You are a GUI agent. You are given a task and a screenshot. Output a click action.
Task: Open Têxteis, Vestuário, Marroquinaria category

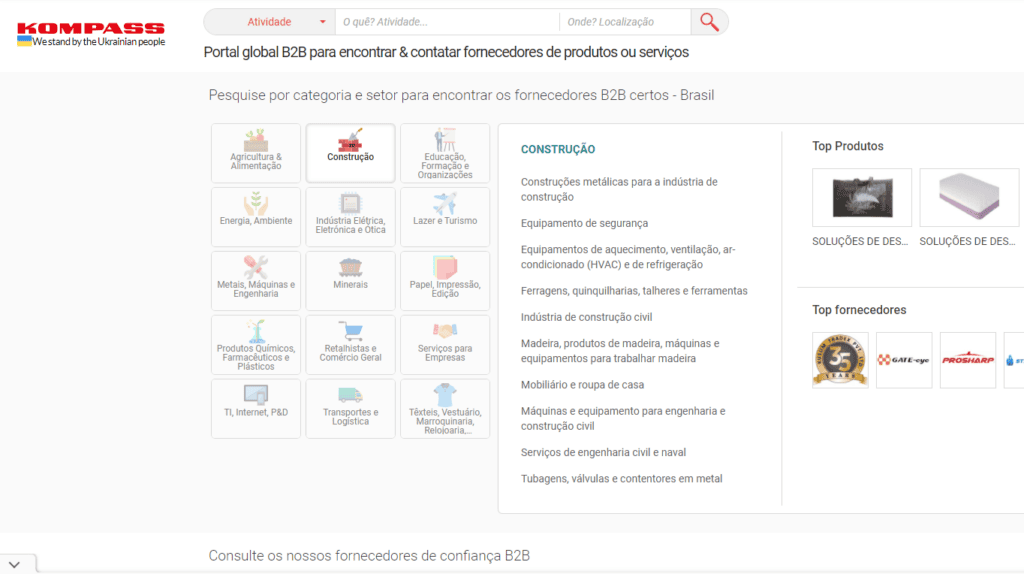pyautogui.click(x=445, y=409)
